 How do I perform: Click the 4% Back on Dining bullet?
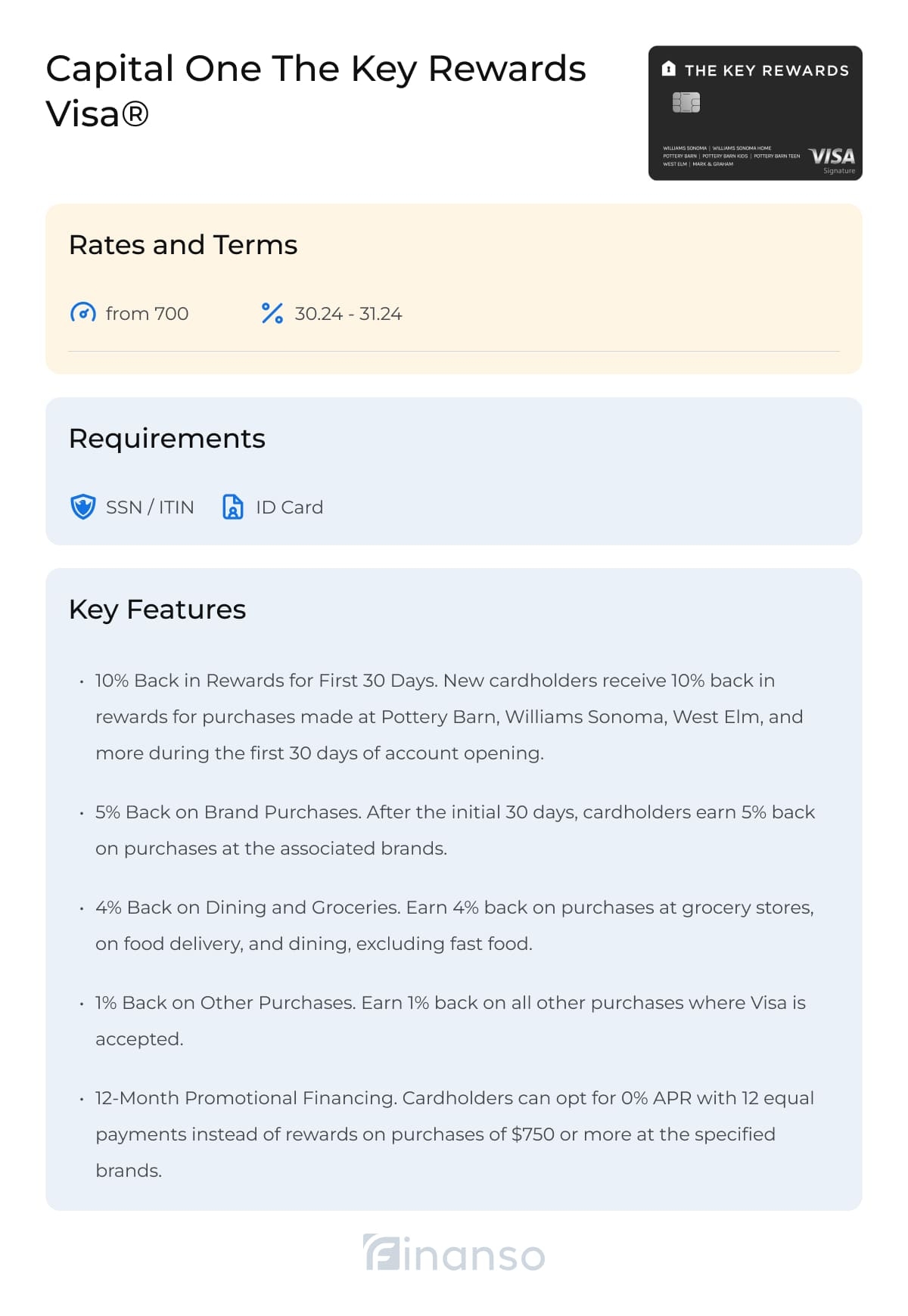coord(454,925)
